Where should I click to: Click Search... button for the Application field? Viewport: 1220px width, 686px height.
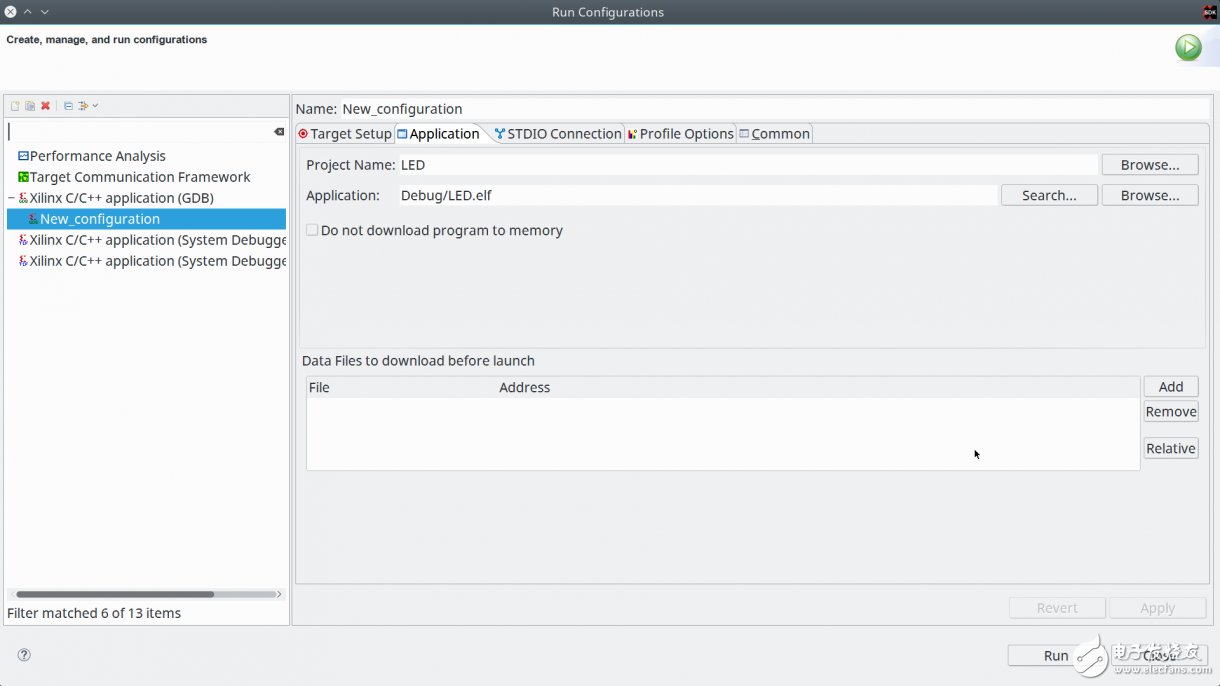(x=1049, y=195)
